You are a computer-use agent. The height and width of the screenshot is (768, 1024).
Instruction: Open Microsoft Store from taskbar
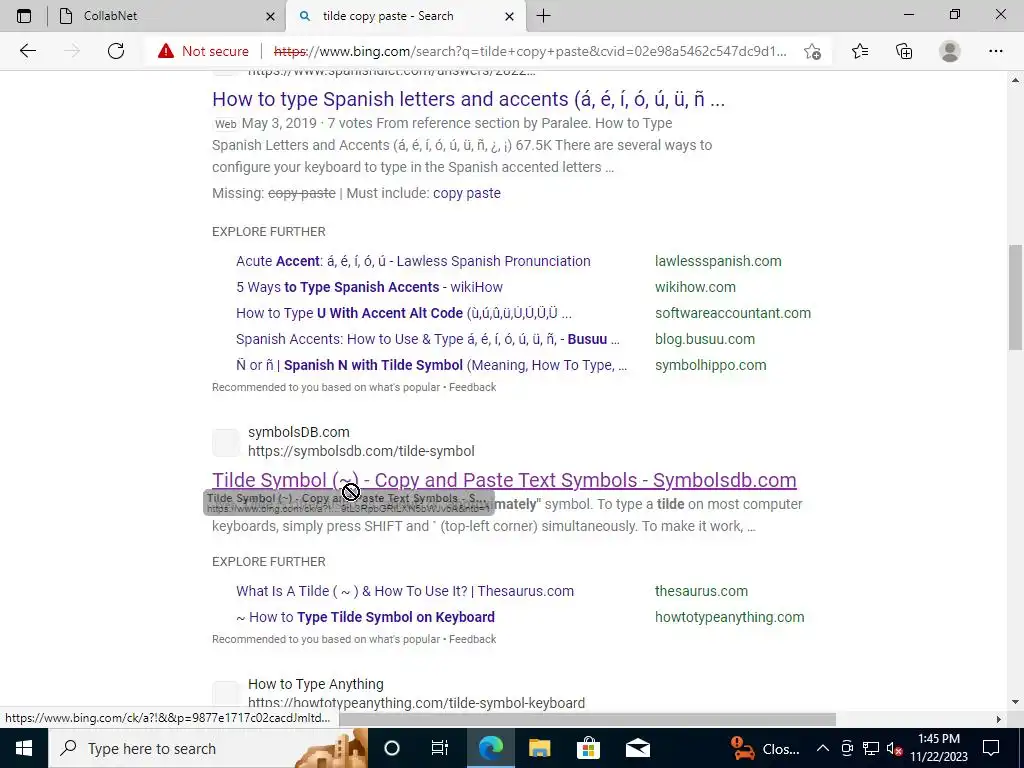pyautogui.click(x=588, y=748)
